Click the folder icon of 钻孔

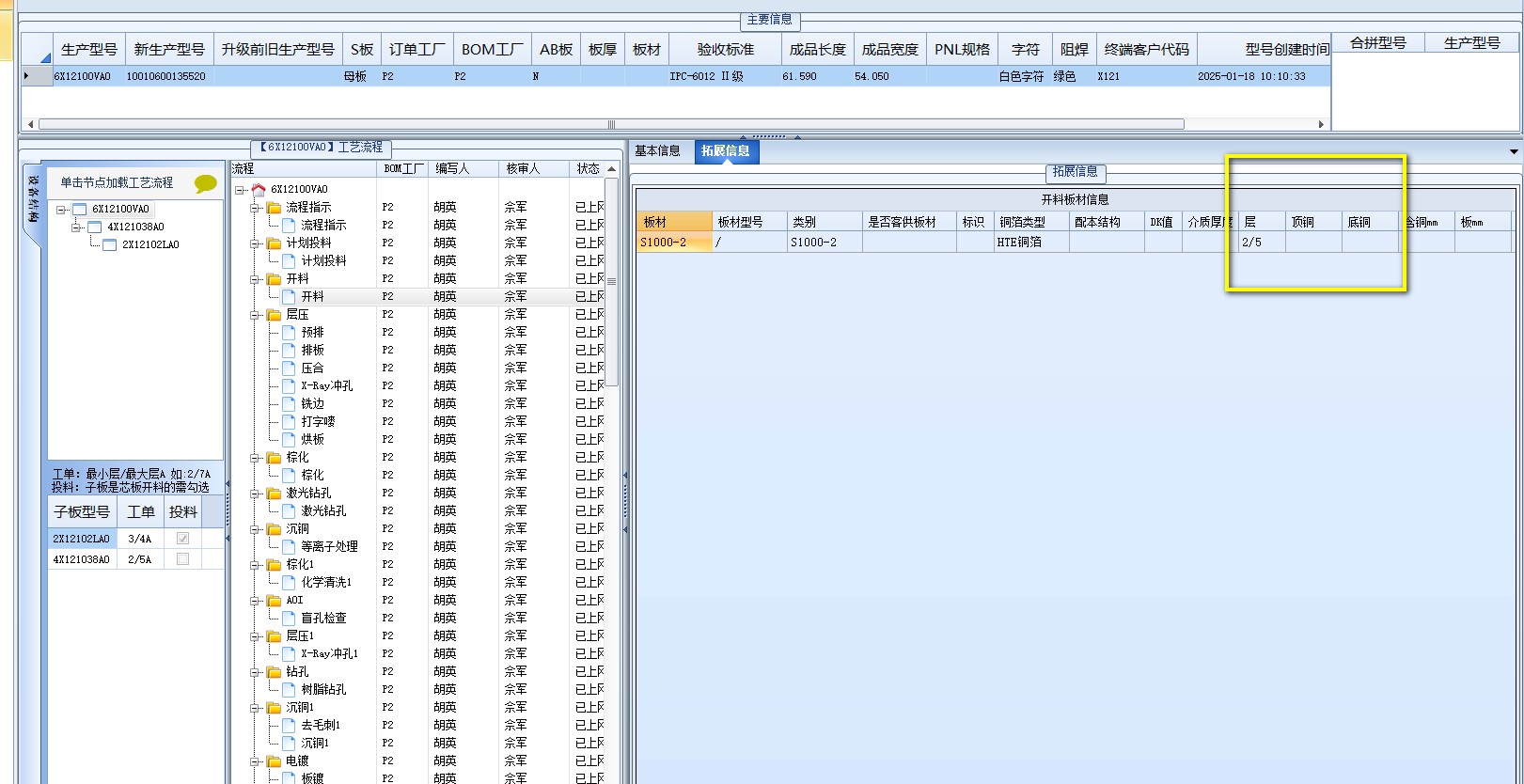pos(274,671)
